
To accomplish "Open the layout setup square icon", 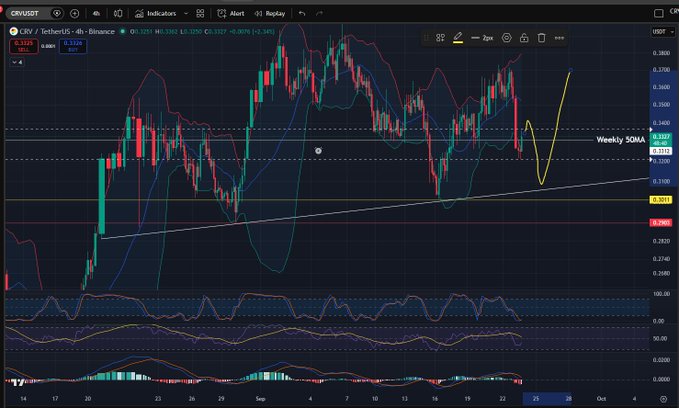I will [x=658, y=13].
